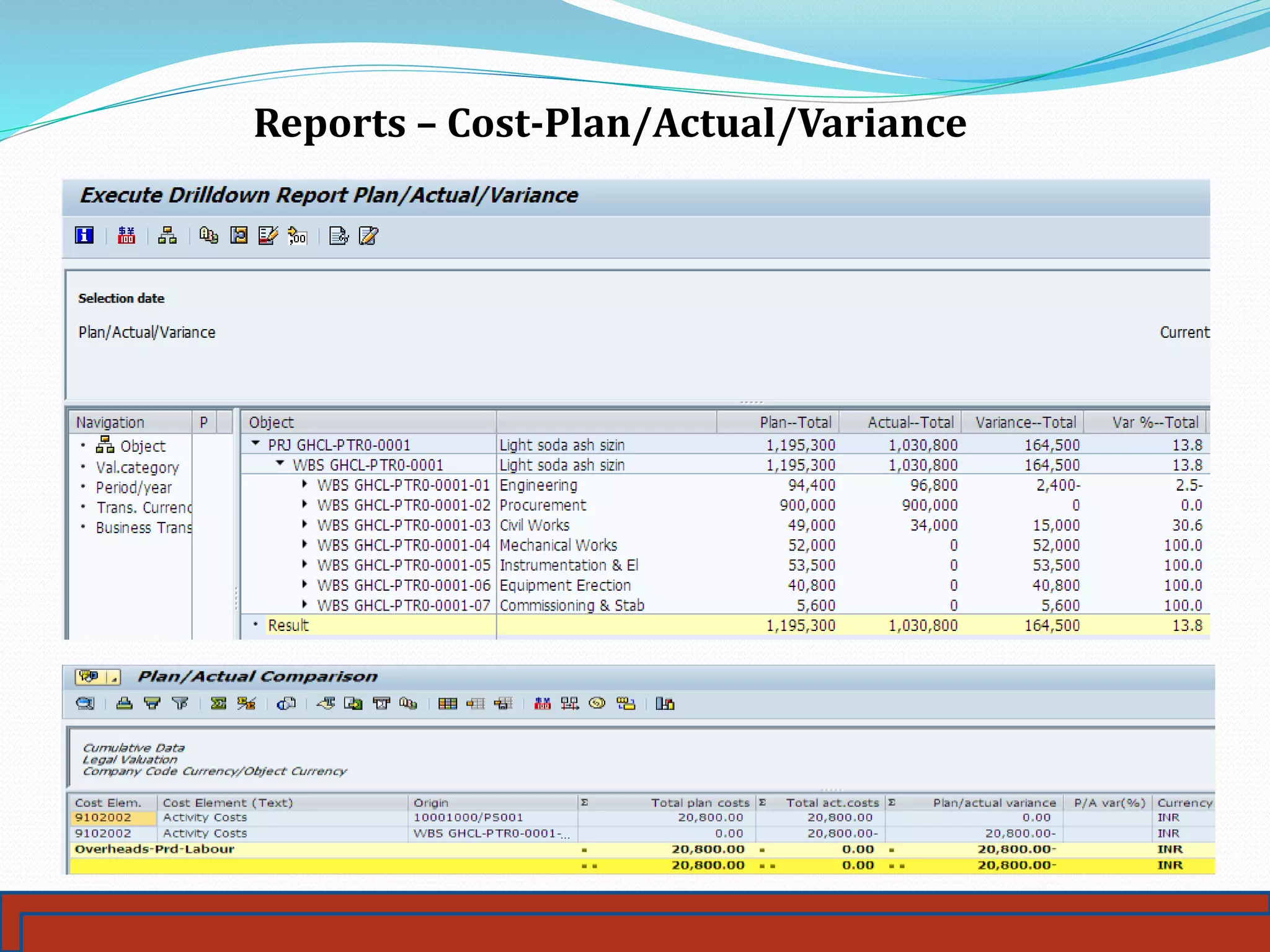This screenshot has height=952, width=1270.
Task: Open the currency translation icon in the drilldown toolbar
Action: click(127, 236)
